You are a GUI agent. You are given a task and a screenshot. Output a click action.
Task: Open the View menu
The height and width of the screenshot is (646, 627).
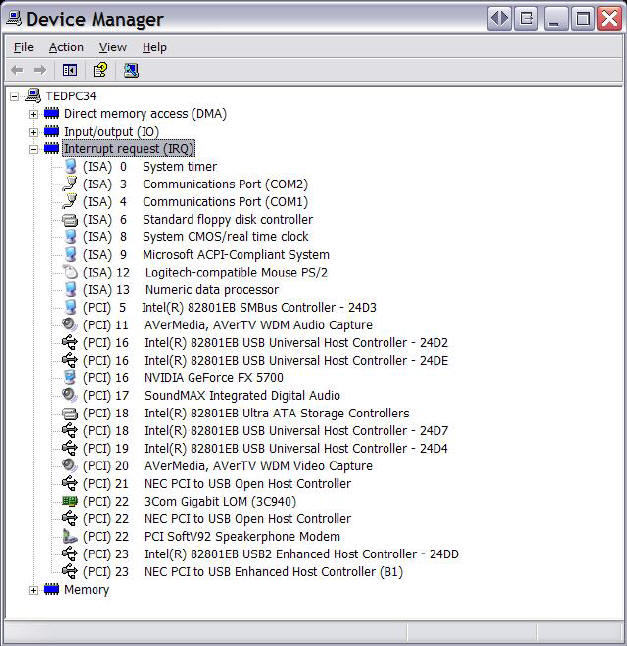point(112,47)
